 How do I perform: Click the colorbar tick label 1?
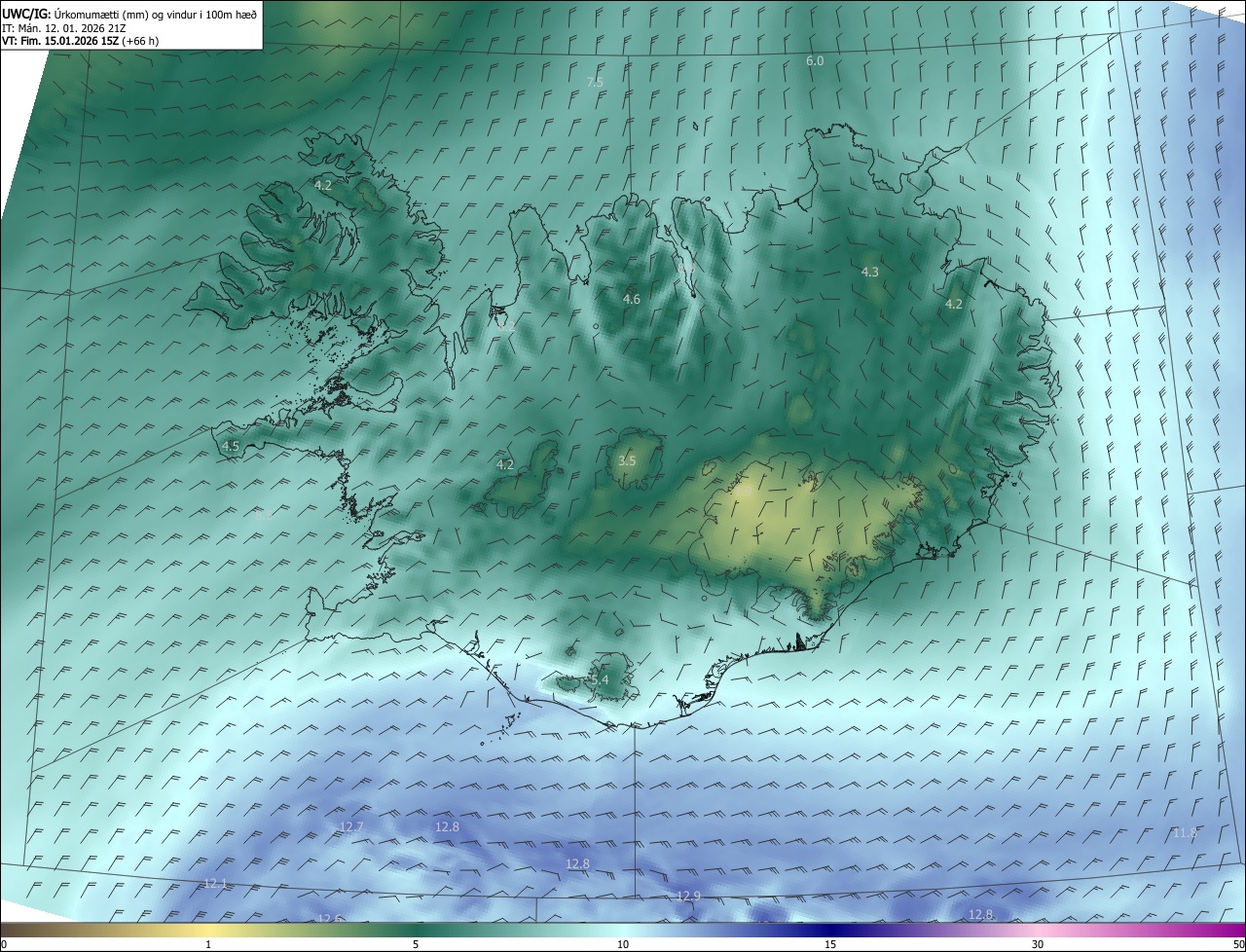(x=208, y=944)
